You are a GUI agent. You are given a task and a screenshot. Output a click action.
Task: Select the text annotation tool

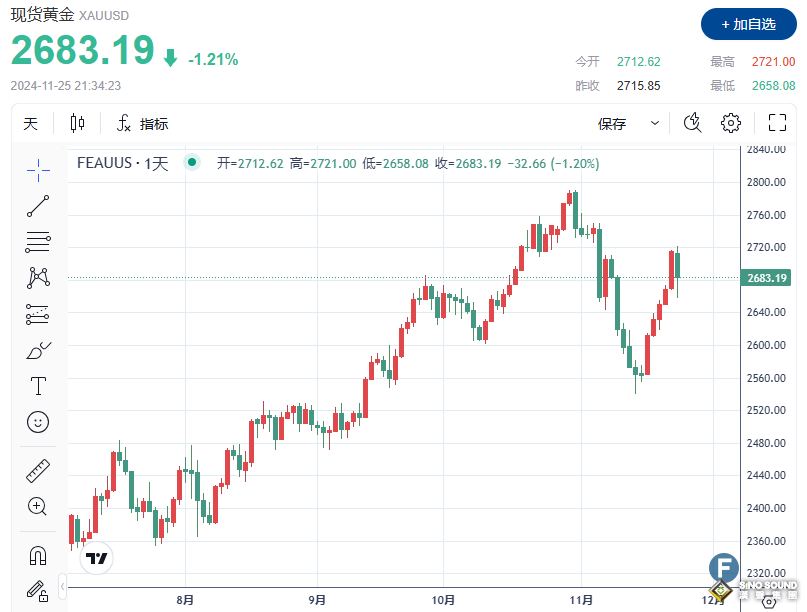38,386
